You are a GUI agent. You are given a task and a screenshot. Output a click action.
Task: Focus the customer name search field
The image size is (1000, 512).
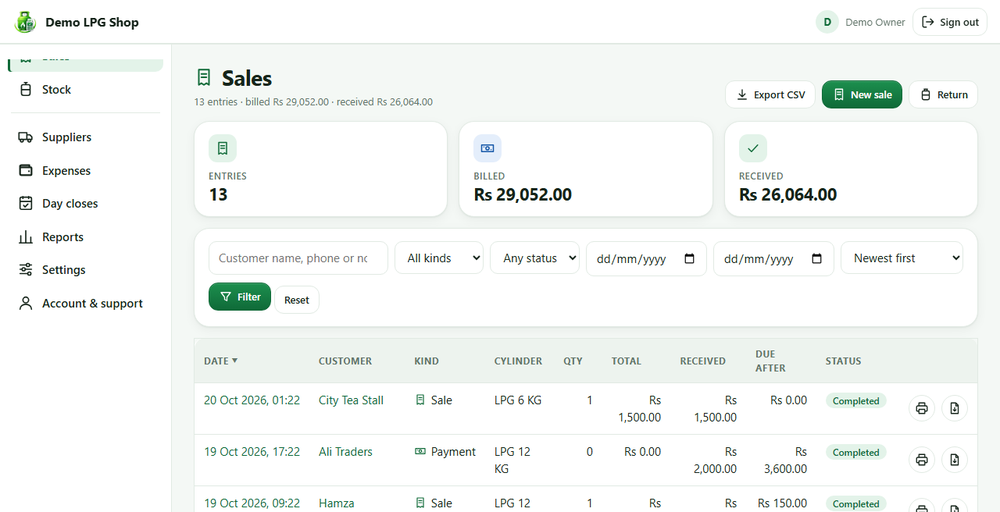click(x=298, y=258)
